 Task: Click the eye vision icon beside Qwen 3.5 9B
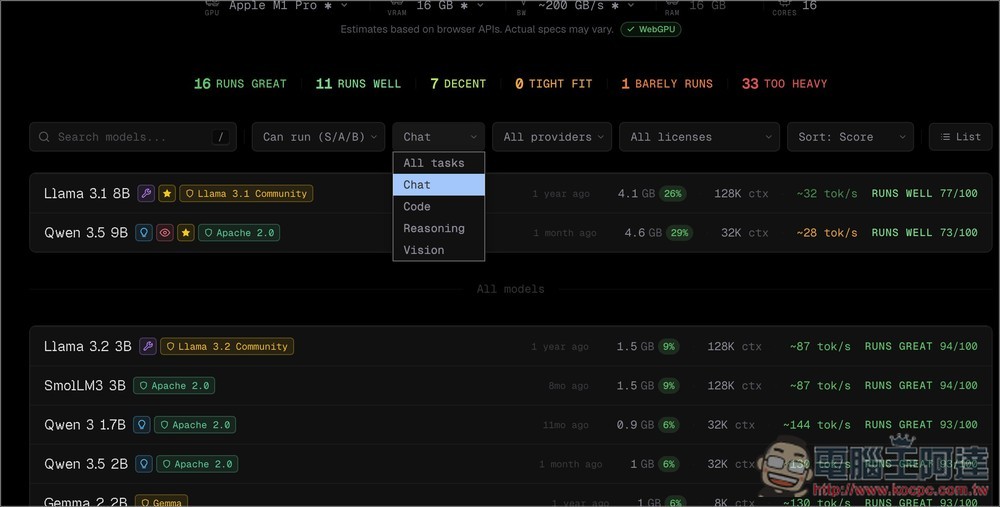[165, 233]
